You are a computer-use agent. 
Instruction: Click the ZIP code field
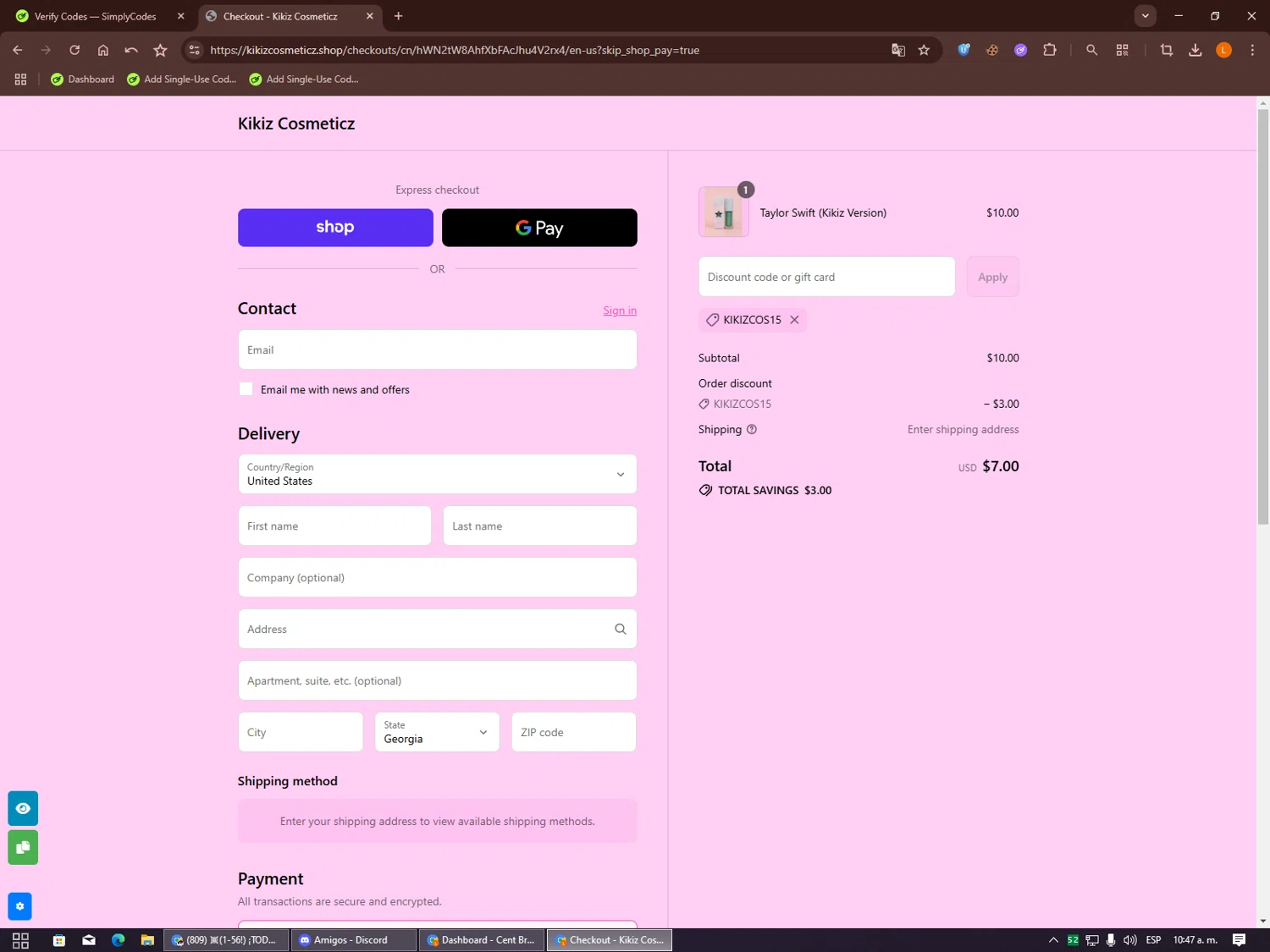[574, 732]
